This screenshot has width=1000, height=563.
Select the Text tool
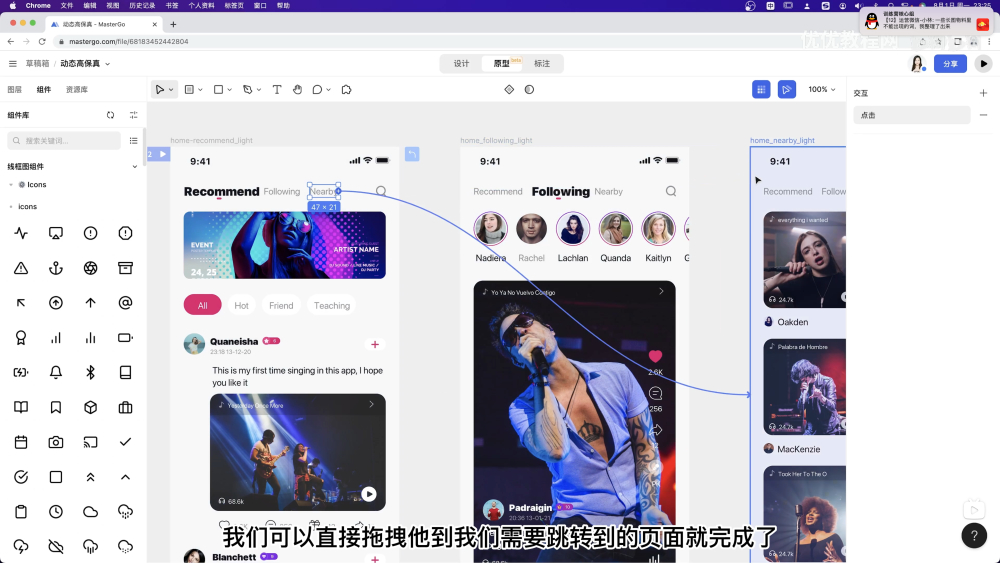click(277, 90)
